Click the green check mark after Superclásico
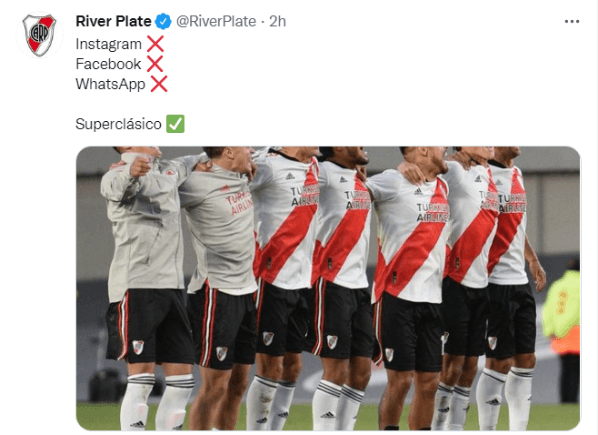The image size is (598, 435). [175, 124]
